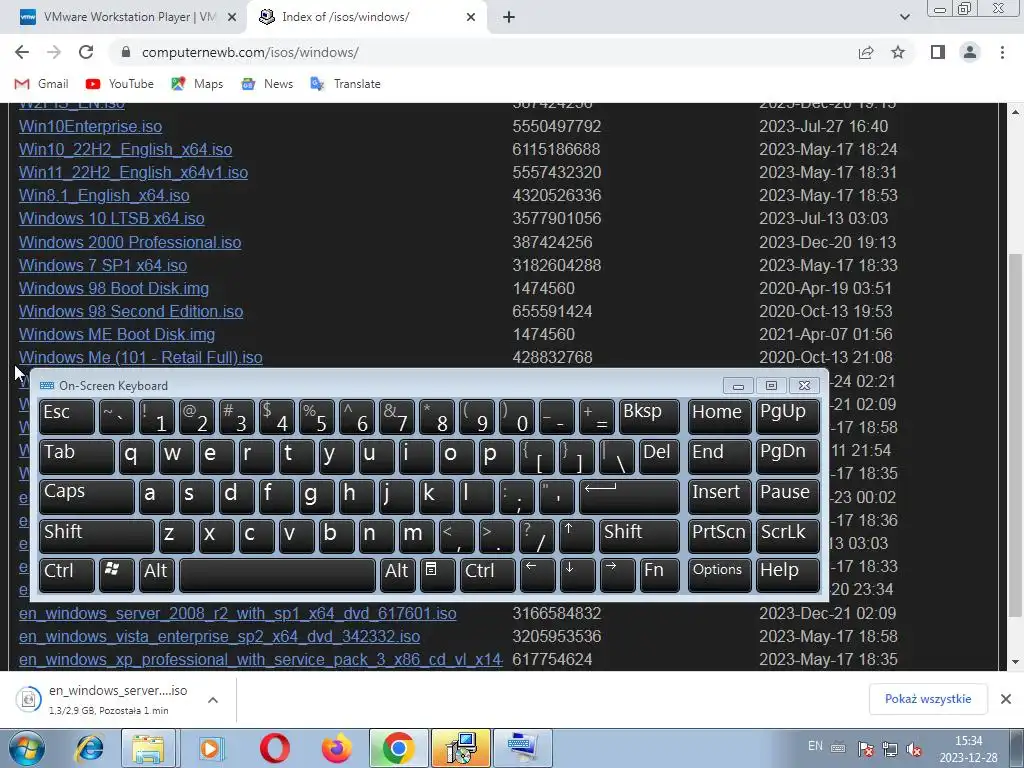1024x768 pixels.
Task: Download Win10Enterprise.iso
Action: 90,126
